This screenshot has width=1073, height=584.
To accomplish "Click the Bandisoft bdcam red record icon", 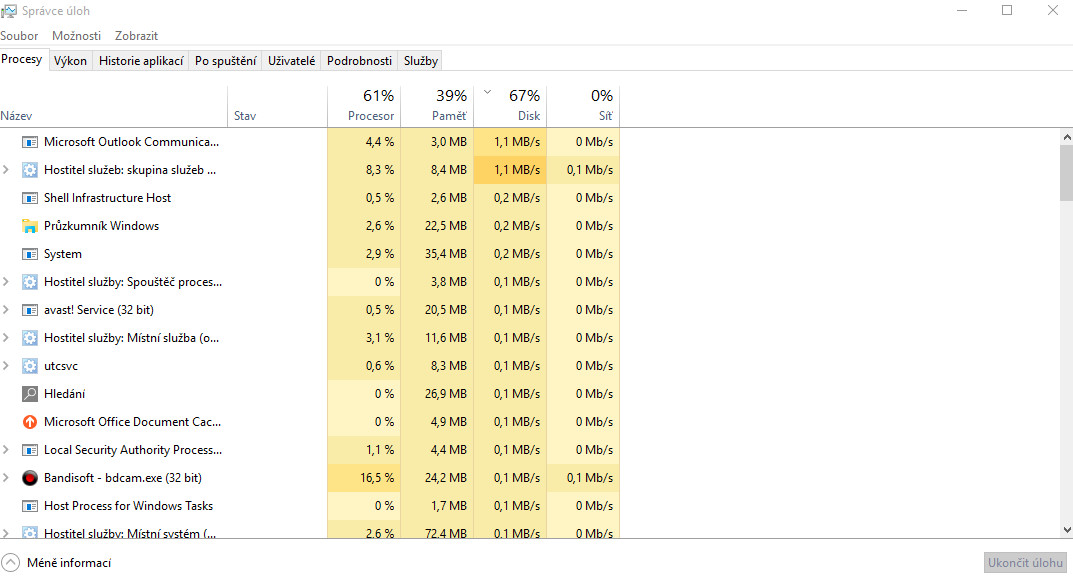I will (29, 479).
